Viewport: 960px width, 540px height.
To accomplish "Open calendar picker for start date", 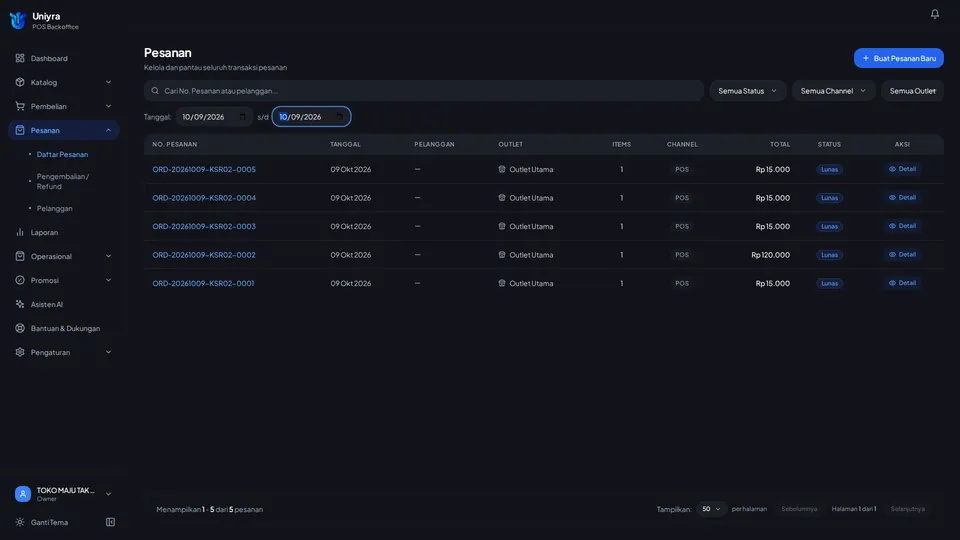I will (x=242, y=116).
